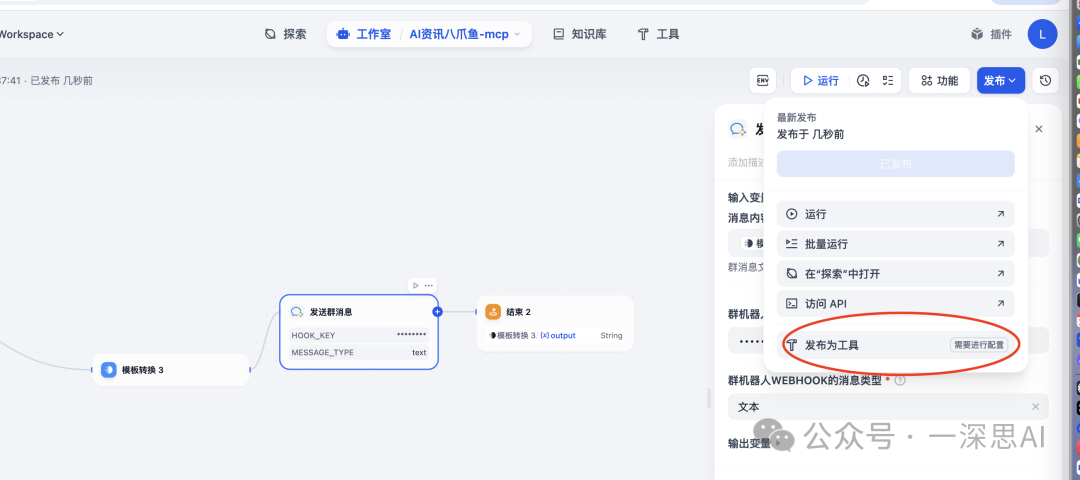The height and width of the screenshot is (480, 1080).
Task: Open the ENV environment variables icon
Action: pyautogui.click(x=762, y=81)
